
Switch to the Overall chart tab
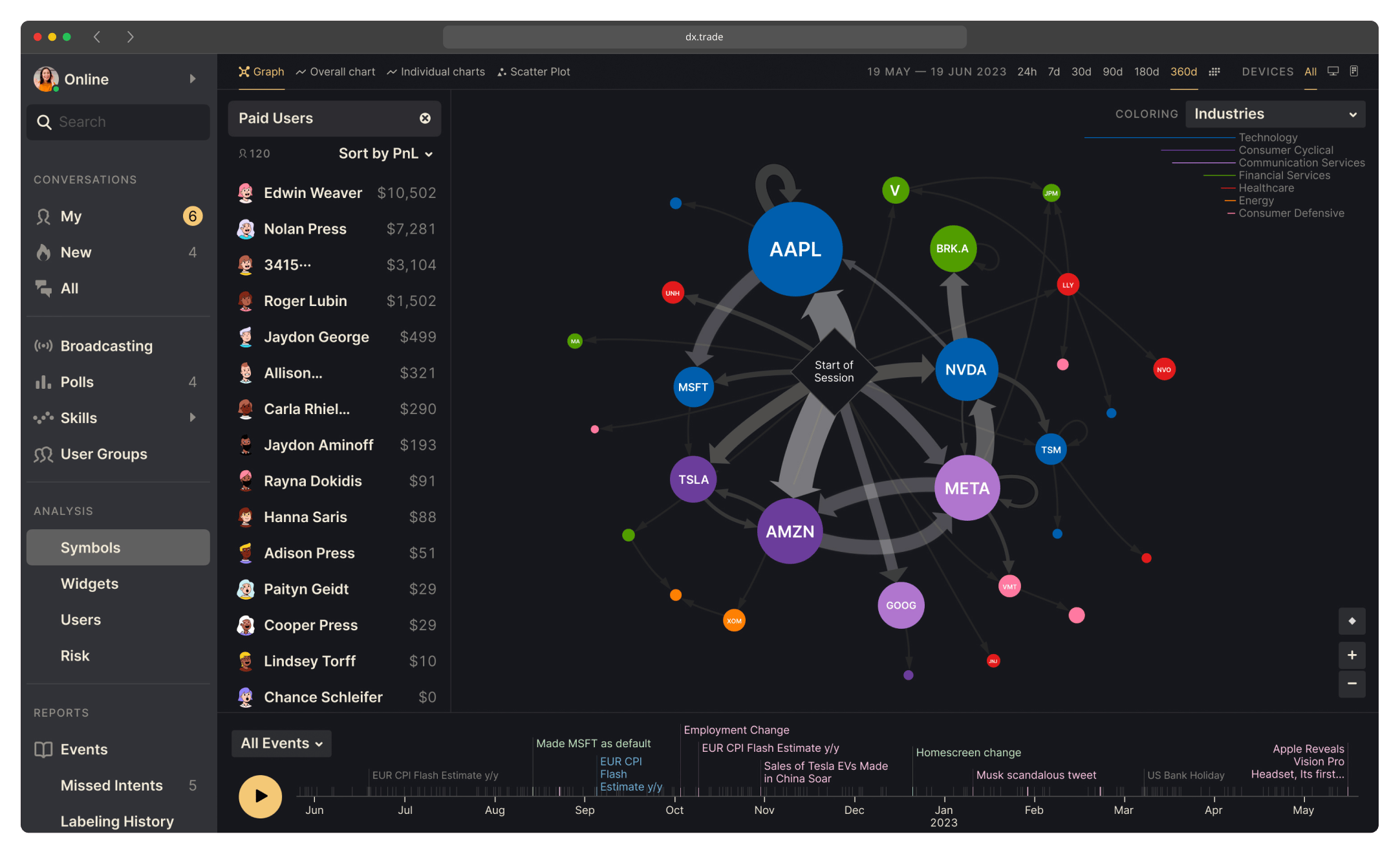tap(336, 72)
